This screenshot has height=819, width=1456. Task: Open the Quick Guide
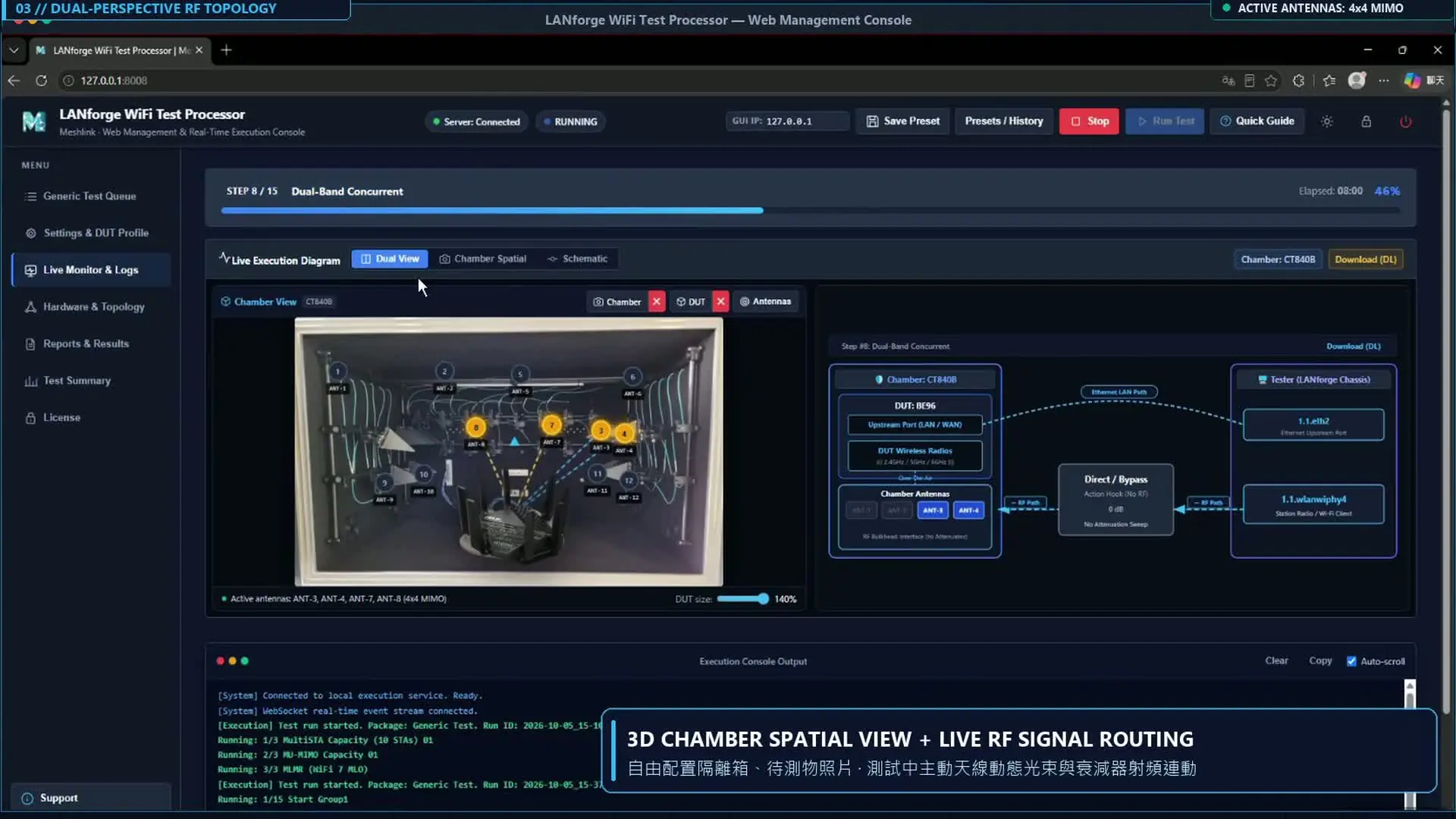(1257, 121)
